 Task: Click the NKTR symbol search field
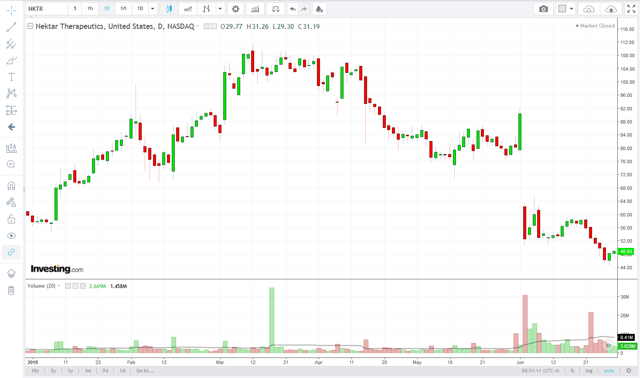tap(47, 9)
